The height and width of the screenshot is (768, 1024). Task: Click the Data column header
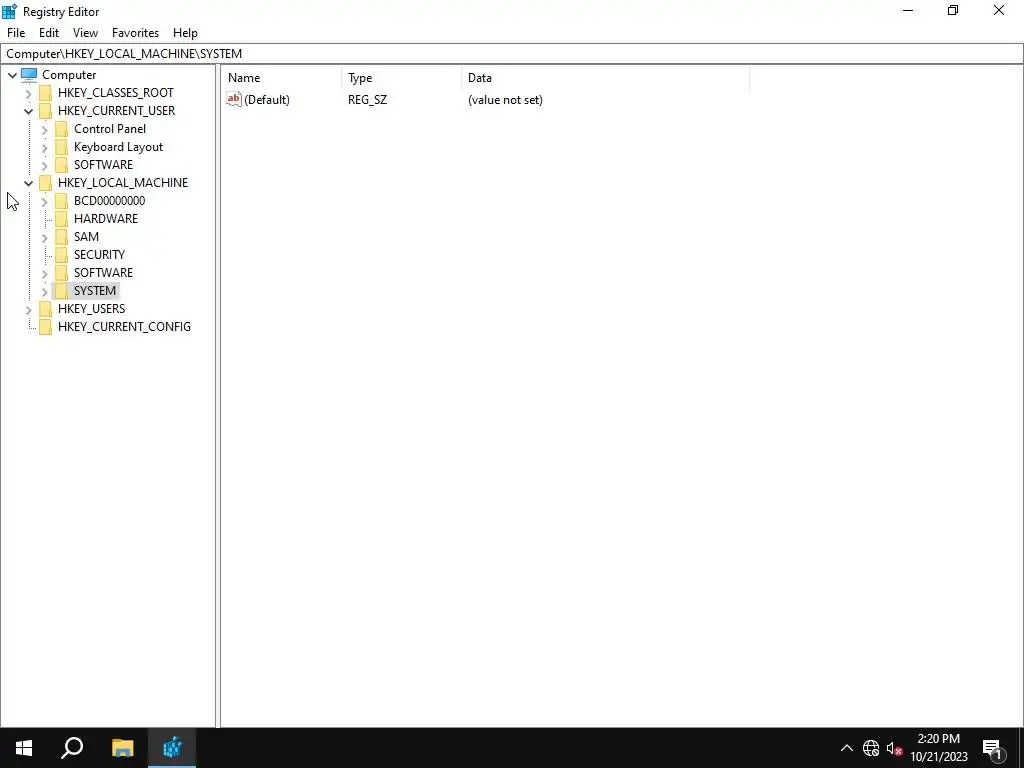[x=605, y=78]
